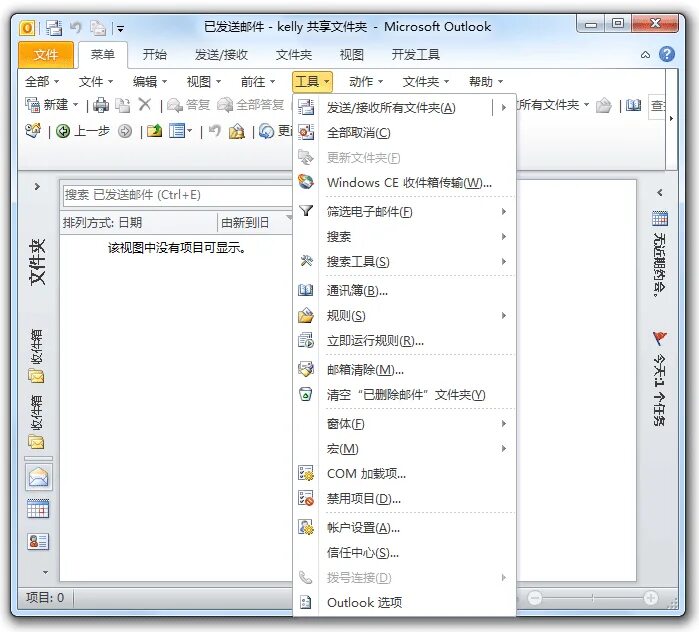The image size is (699, 632).
Task: Open the Contacts icon in navigation pane
Action: 38,541
